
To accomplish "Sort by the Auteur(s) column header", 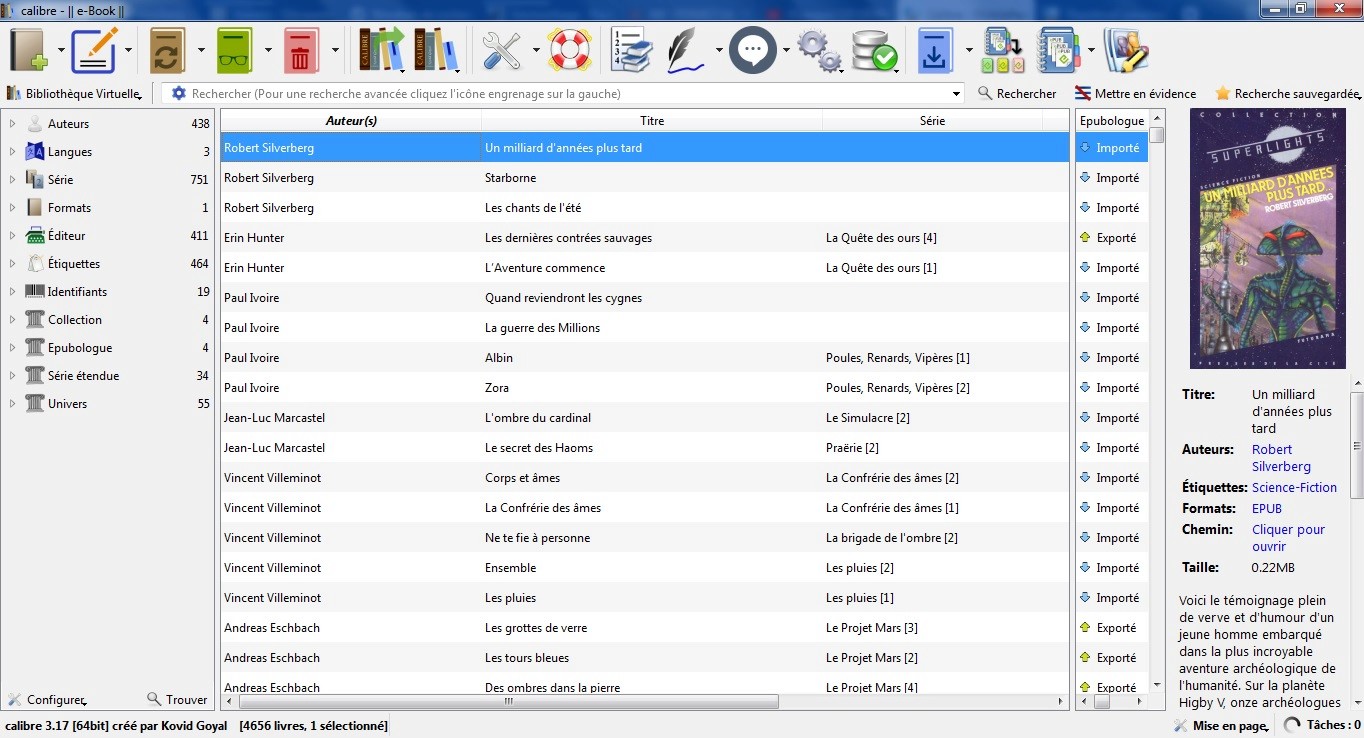I will pyautogui.click(x=351, y=121).
